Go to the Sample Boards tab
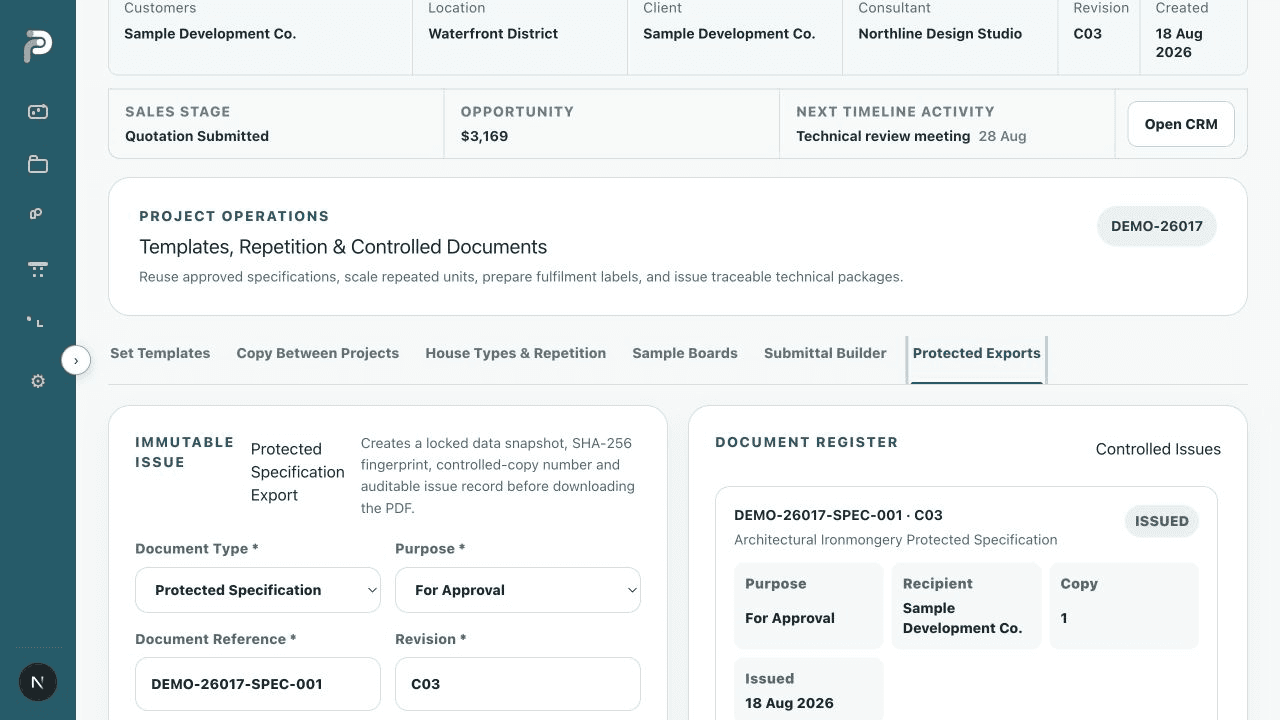Screen dimensions: 1280x720 click(x=685, y=353)
